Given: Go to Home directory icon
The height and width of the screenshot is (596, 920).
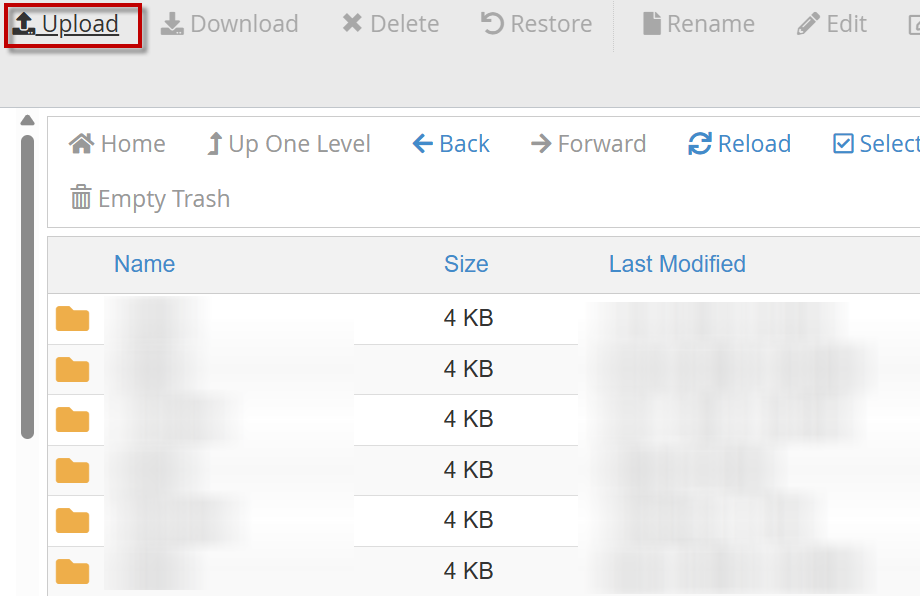Looking at the screenshot, I should click(x=82, y=144).
